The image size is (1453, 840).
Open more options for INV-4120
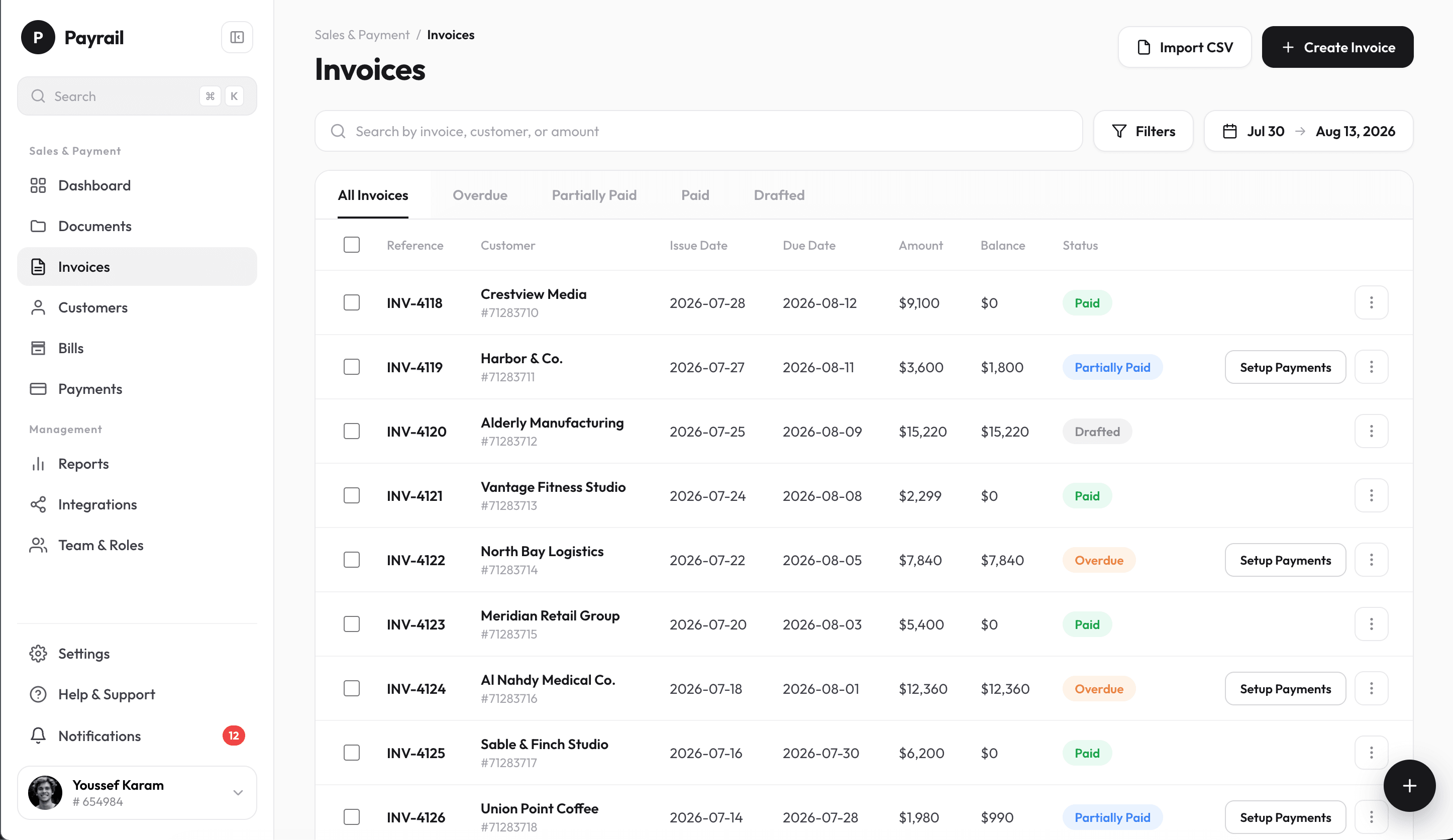[x=1371, y=431]
